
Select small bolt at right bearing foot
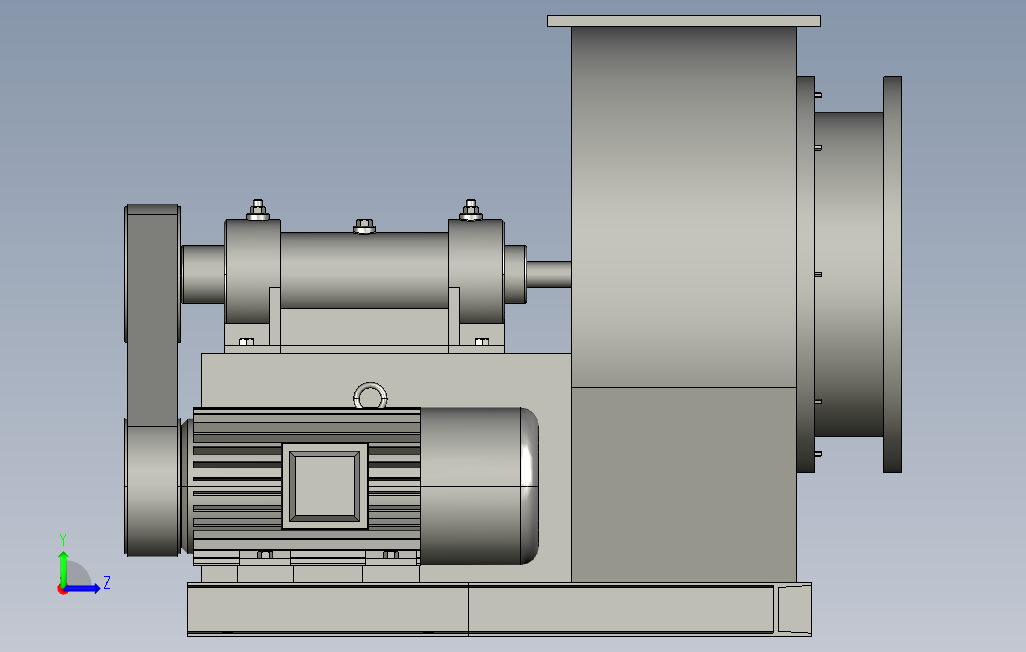482,342
